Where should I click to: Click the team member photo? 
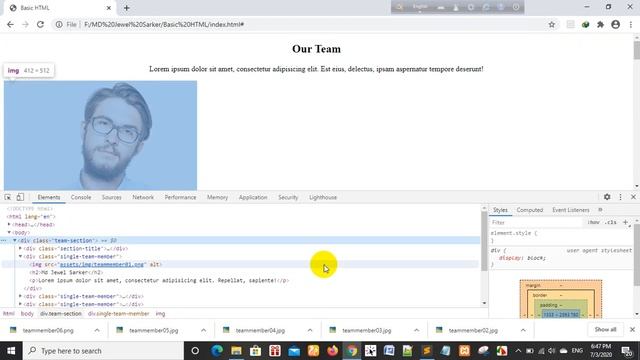(x=100, y=135)
